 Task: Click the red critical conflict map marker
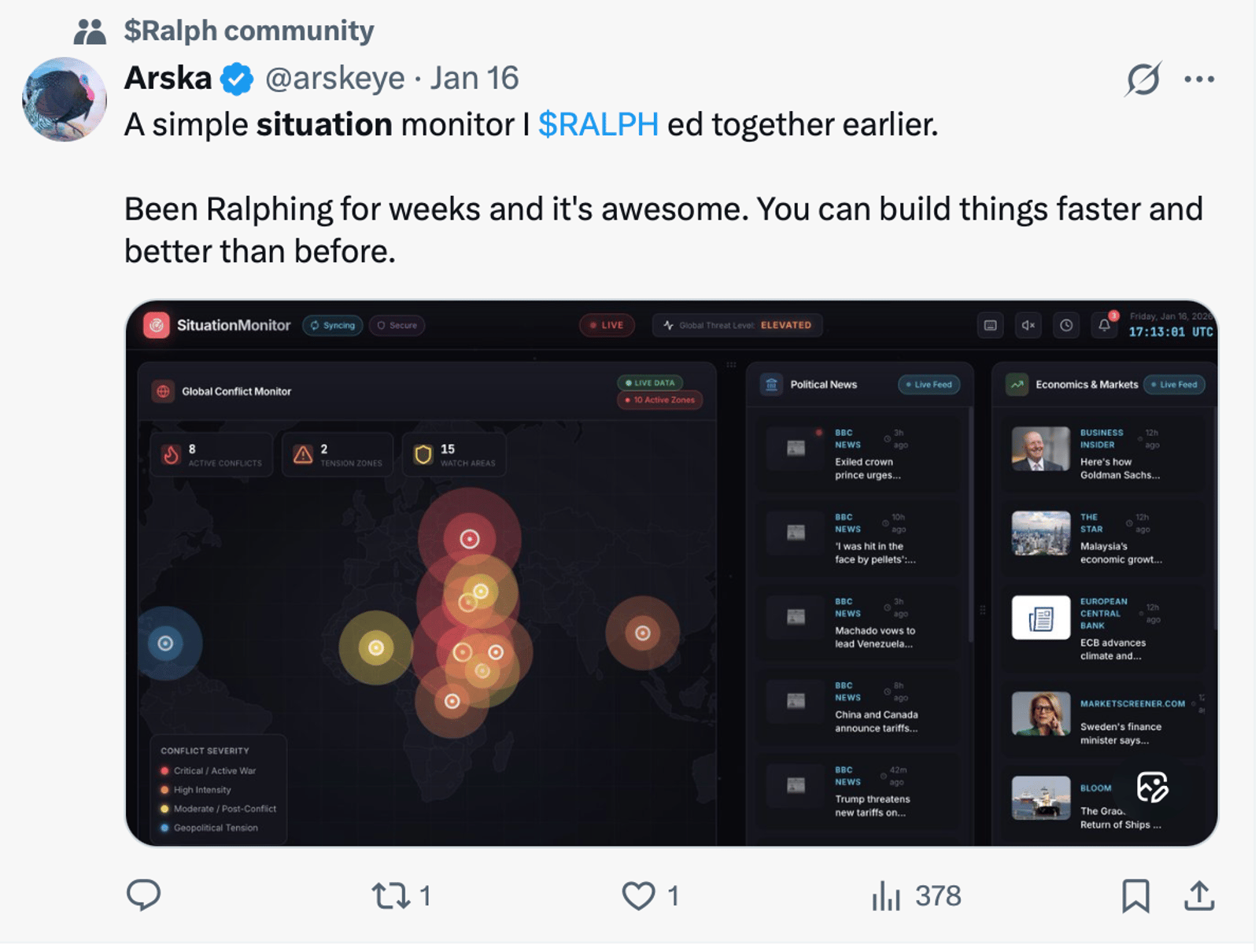(x=470, y=539)
